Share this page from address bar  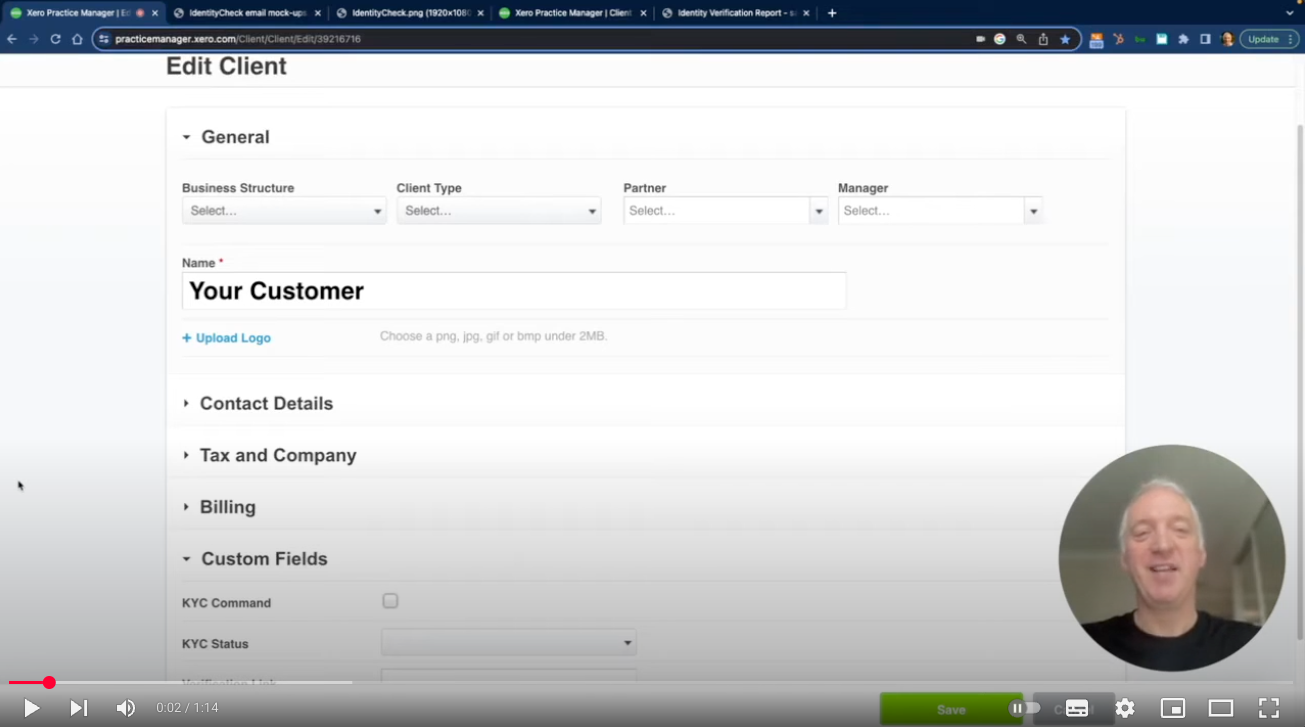pos(1043,39)
